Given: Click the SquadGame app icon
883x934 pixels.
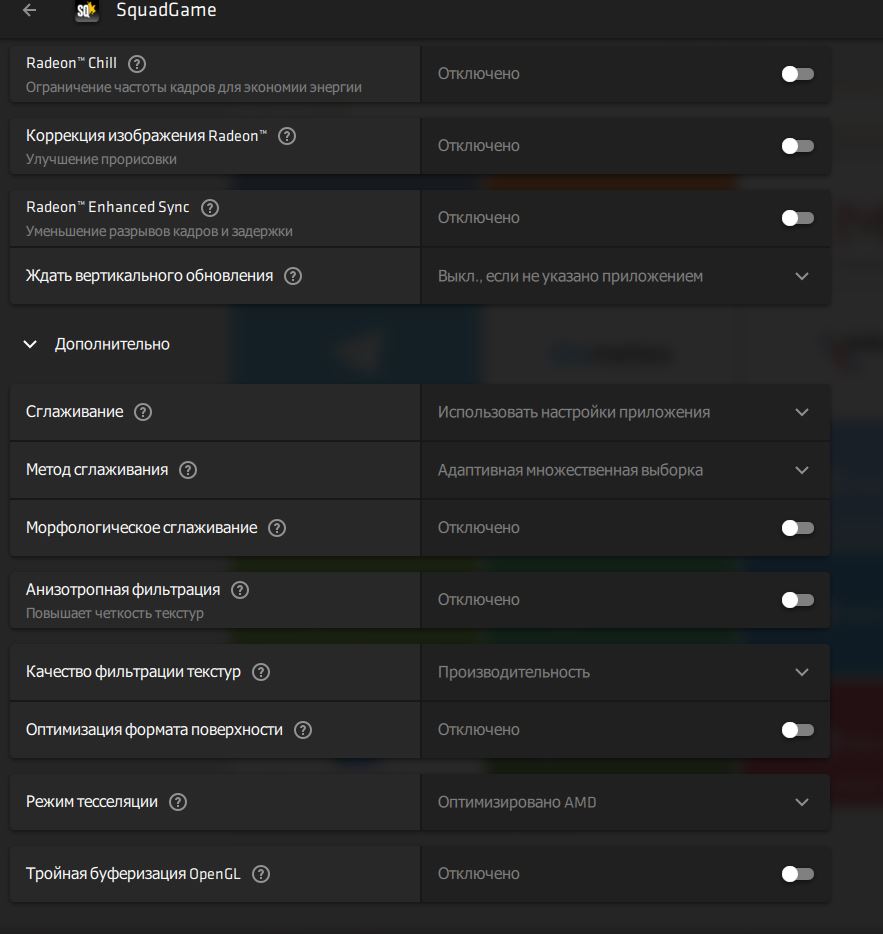Looking at the screenshot, I should tap(87, 10).
